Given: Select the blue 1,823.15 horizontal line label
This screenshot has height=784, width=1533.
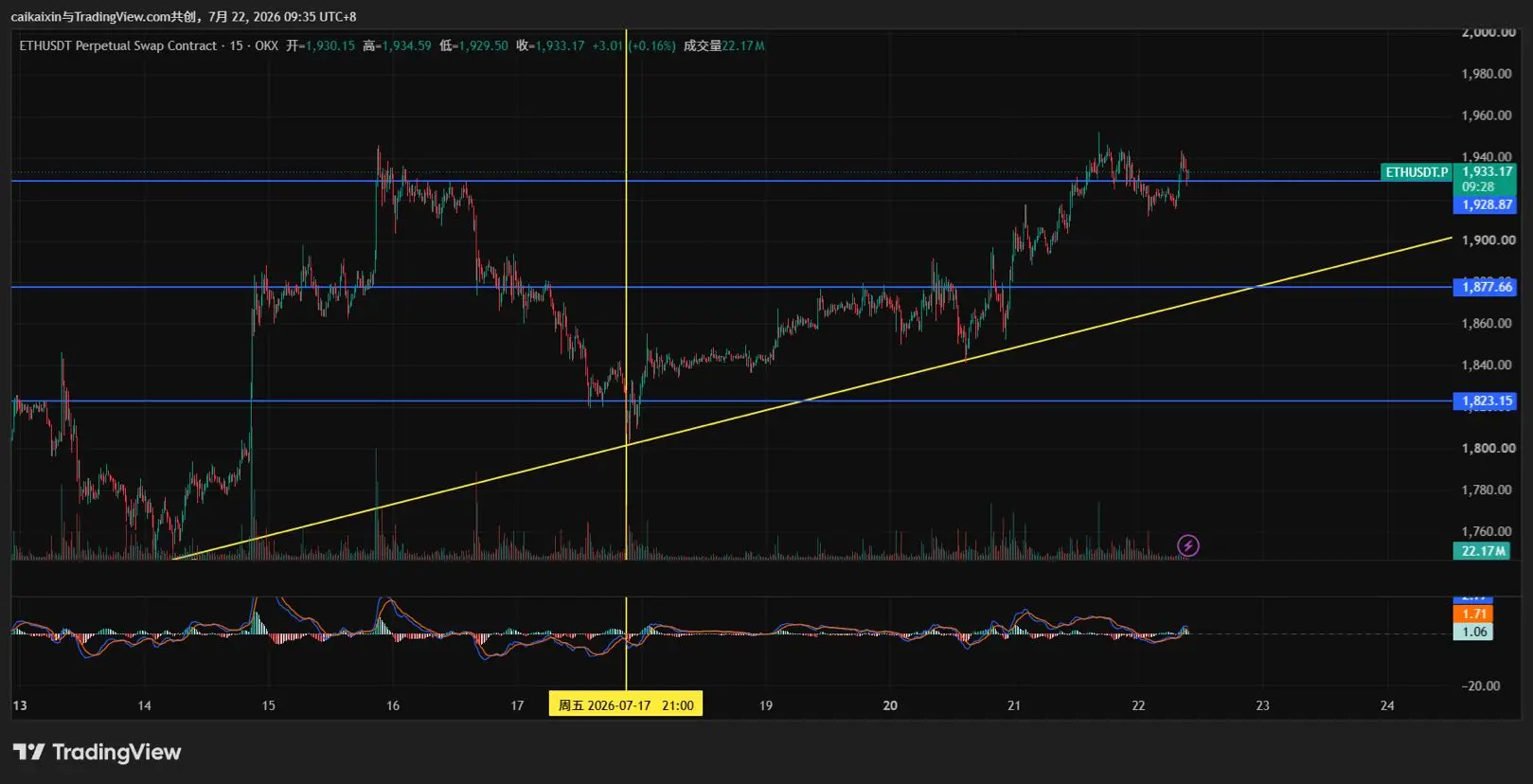Looking at the screenshot, I should (x=1485, y=401).
